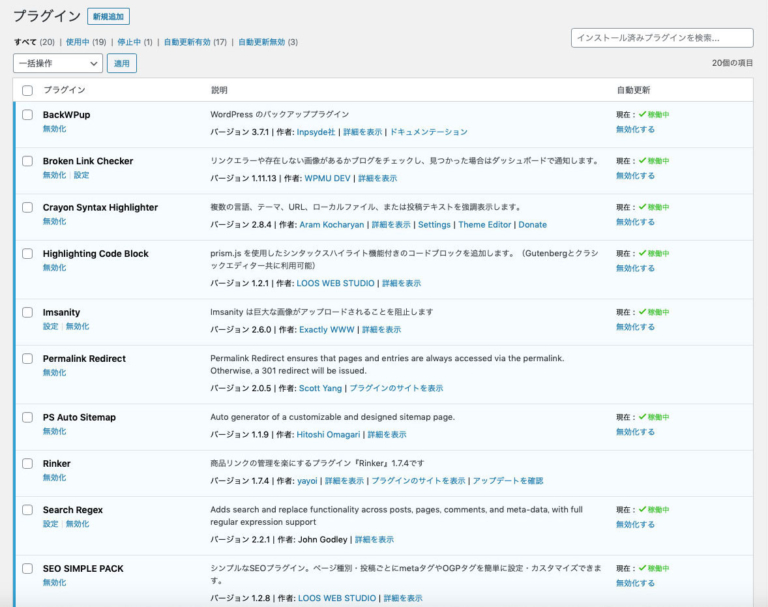Open the 一括操作 bulk actions dropdown

[x=58, y=63]
